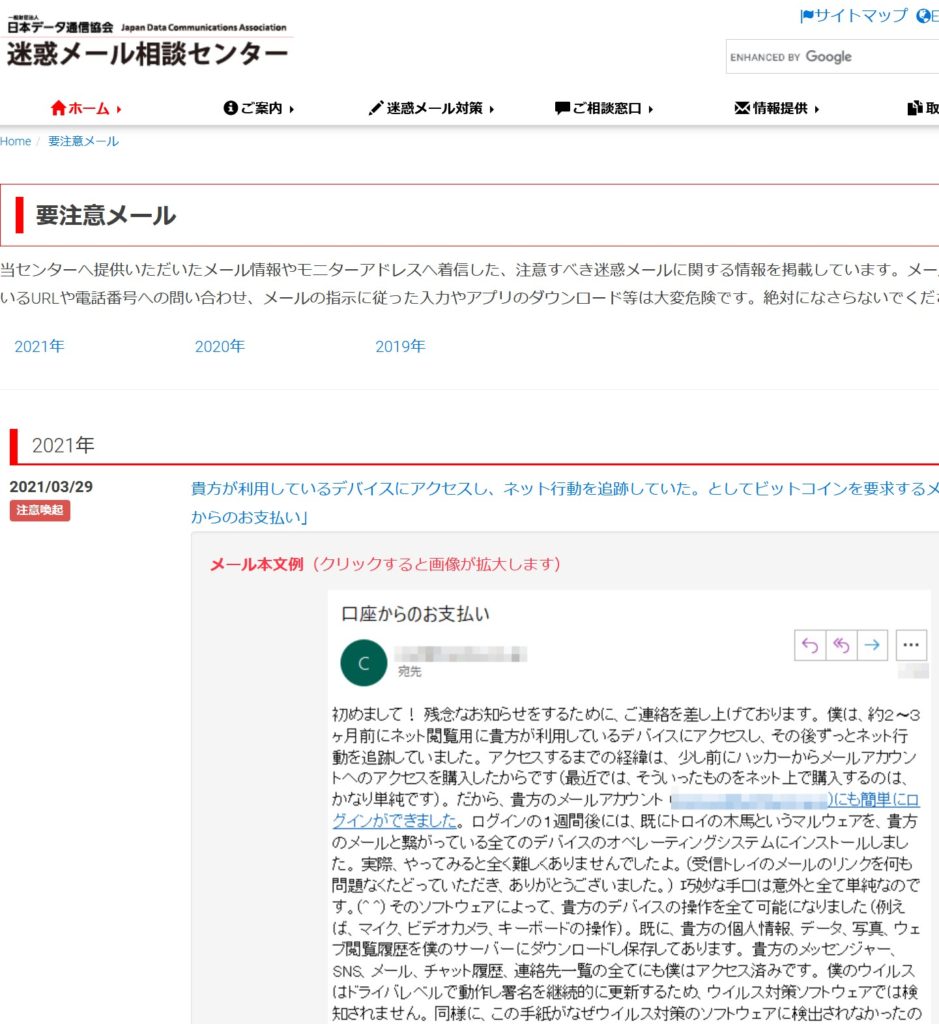Screen dimensions: 939x1024
Task: Expand the arrow next to 迷惑メール対策
Action: pyautogui.click(x=492, y=109)
